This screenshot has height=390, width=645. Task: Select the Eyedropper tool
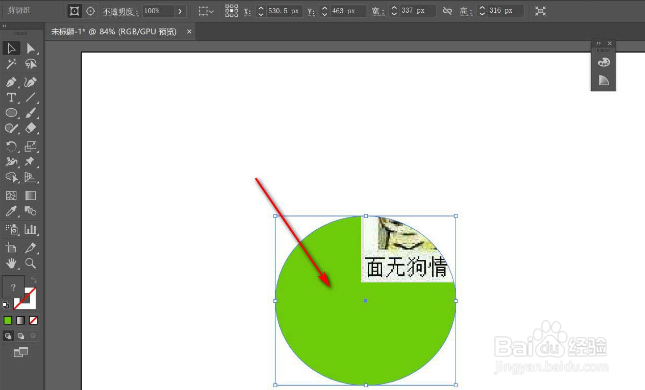(x=11, y=211)
